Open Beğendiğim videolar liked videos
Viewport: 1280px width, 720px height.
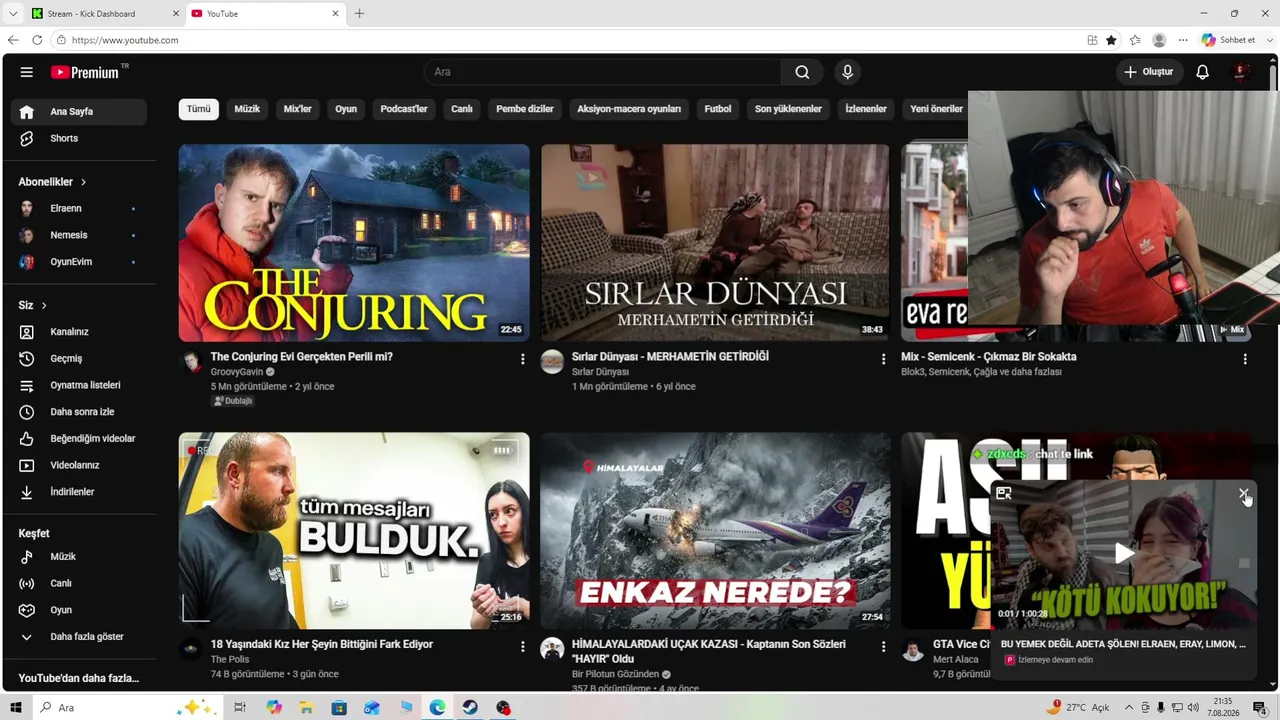click(x=79, y=438)
